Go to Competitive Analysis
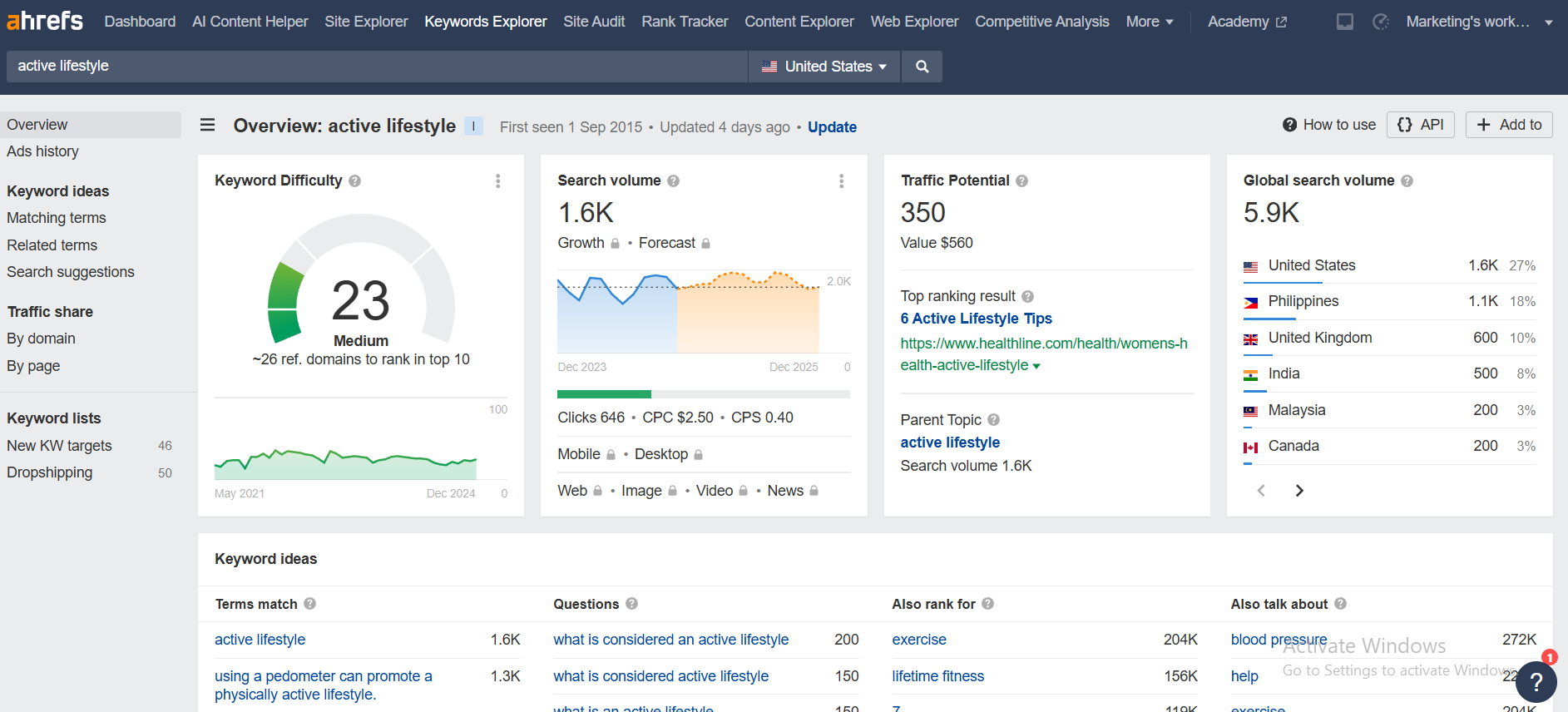This screenshot has height=712, width=1568. point(1042,22)
